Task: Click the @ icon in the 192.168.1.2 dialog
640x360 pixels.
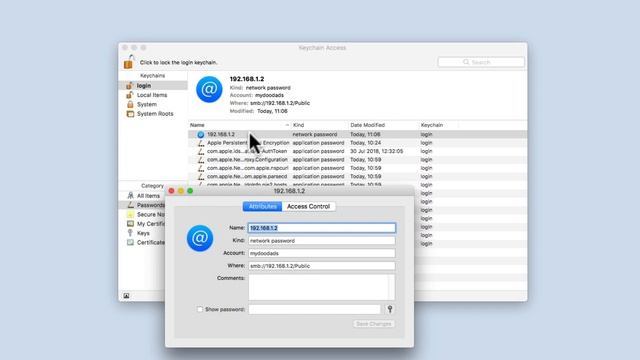Action: coord(200,238)
